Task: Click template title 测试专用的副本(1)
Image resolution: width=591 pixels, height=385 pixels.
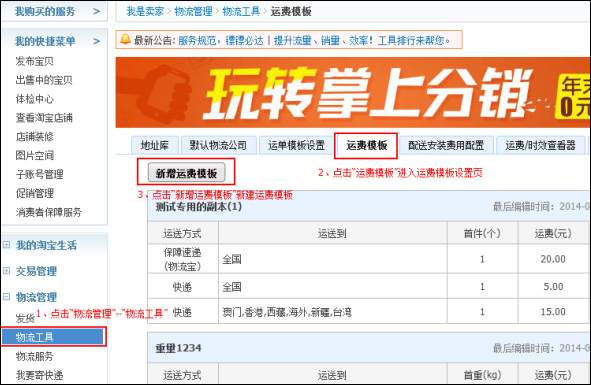Action: coord(199,207)
